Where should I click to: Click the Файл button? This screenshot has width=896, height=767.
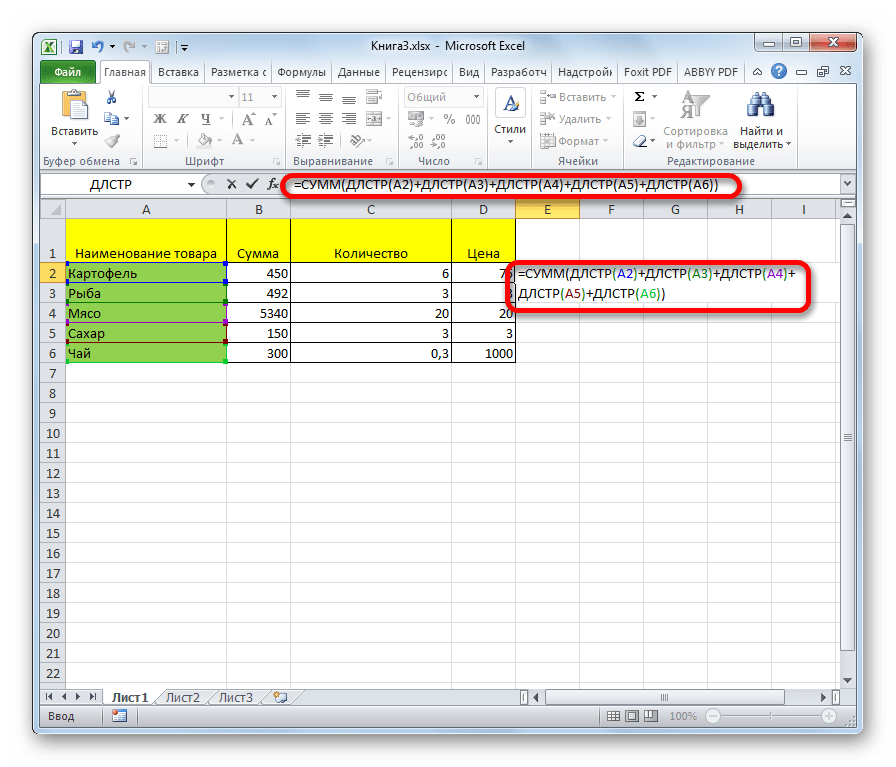click(x=68, y=72)
